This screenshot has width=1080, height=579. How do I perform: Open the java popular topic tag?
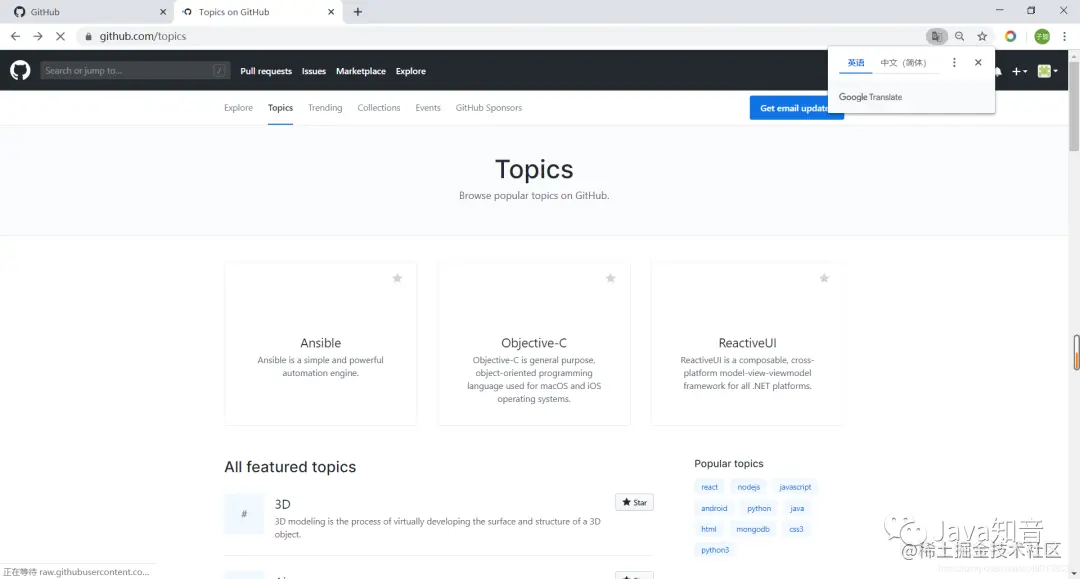coord(797,509)
